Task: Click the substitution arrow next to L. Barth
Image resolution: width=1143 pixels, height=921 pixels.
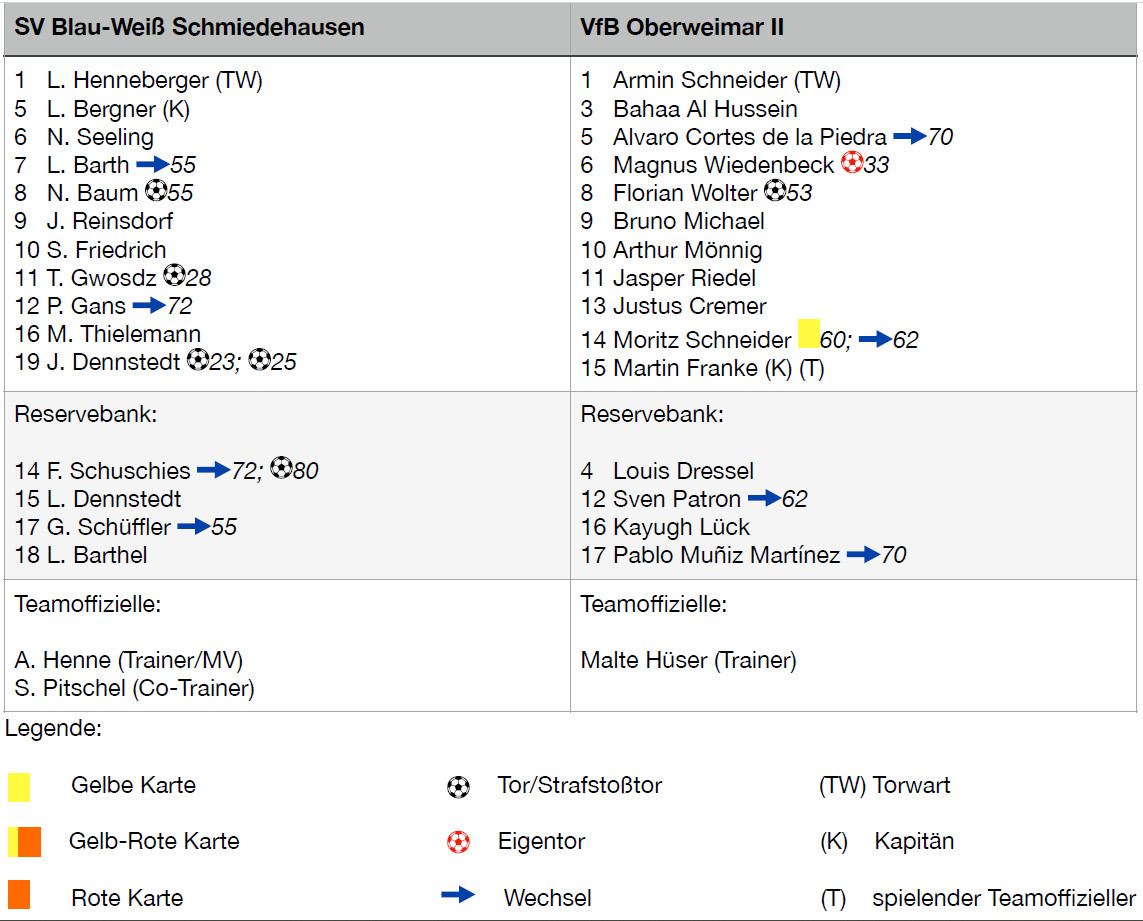Action: click(x=152, y=164)
